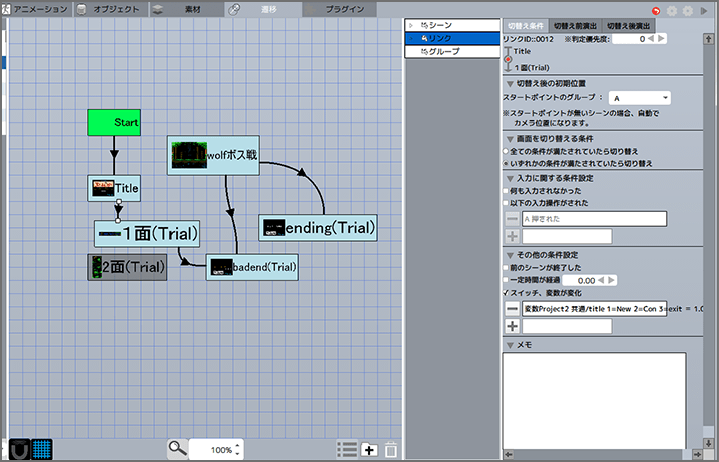
Task: Toggle the magnet snap icon
Action: pyautogui.click(x=18, y=448)
